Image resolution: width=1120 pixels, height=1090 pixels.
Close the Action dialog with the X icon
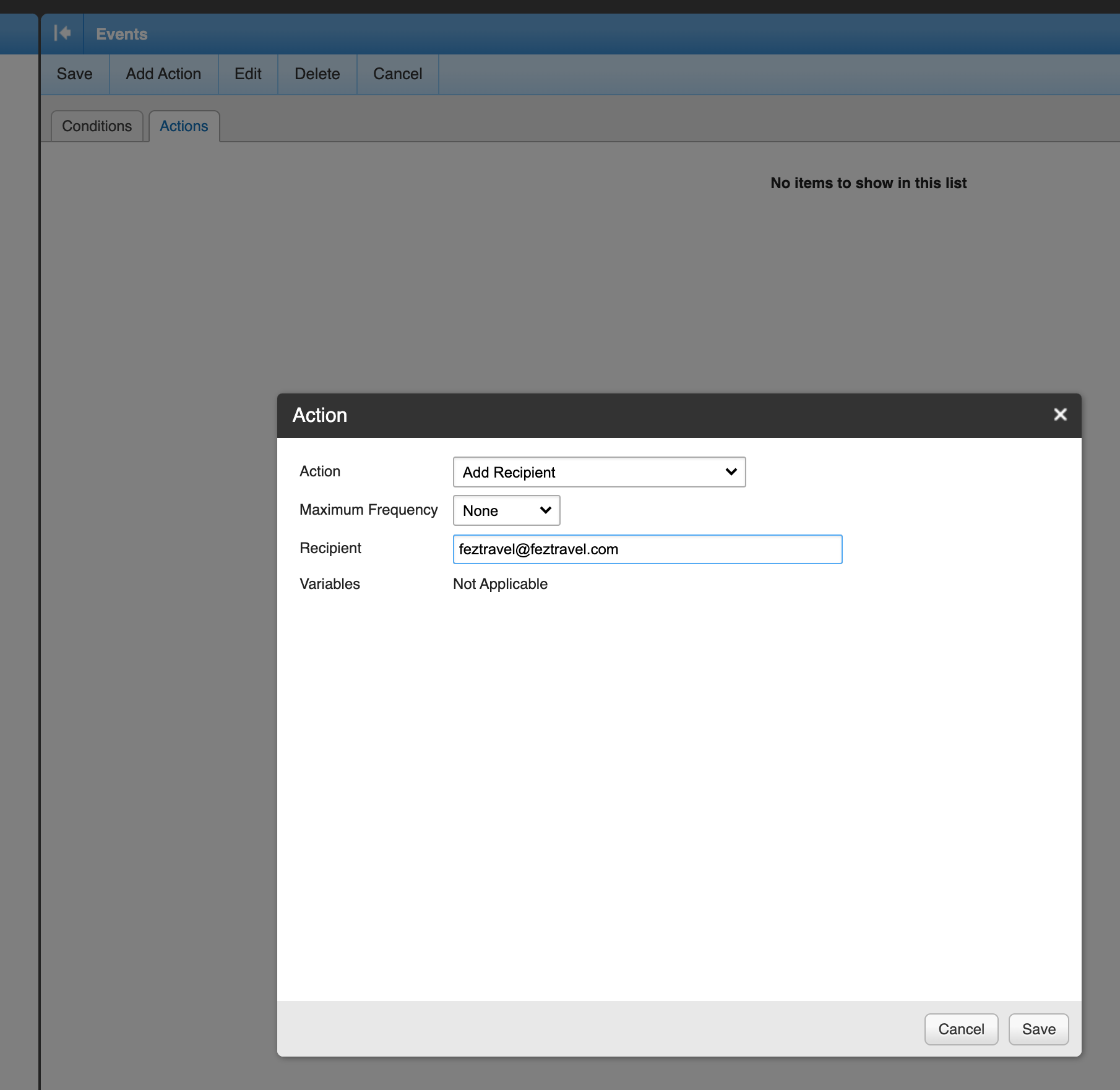coord(1060,414)
